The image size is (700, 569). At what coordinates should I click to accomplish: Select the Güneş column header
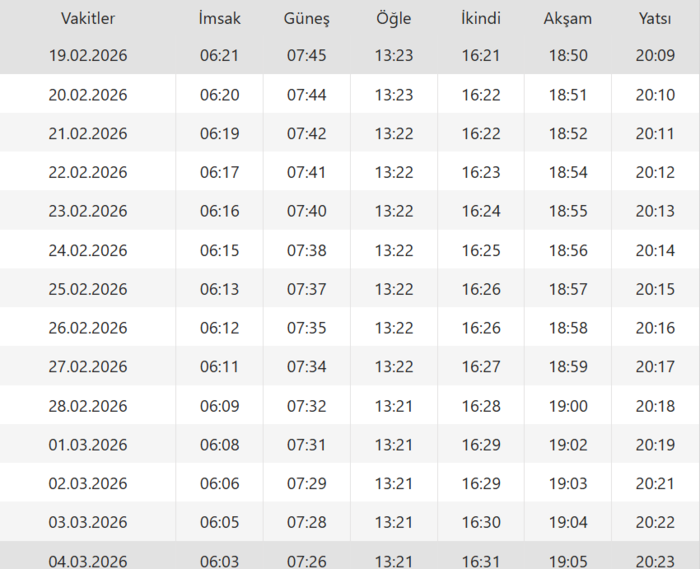tap(307, 19)
